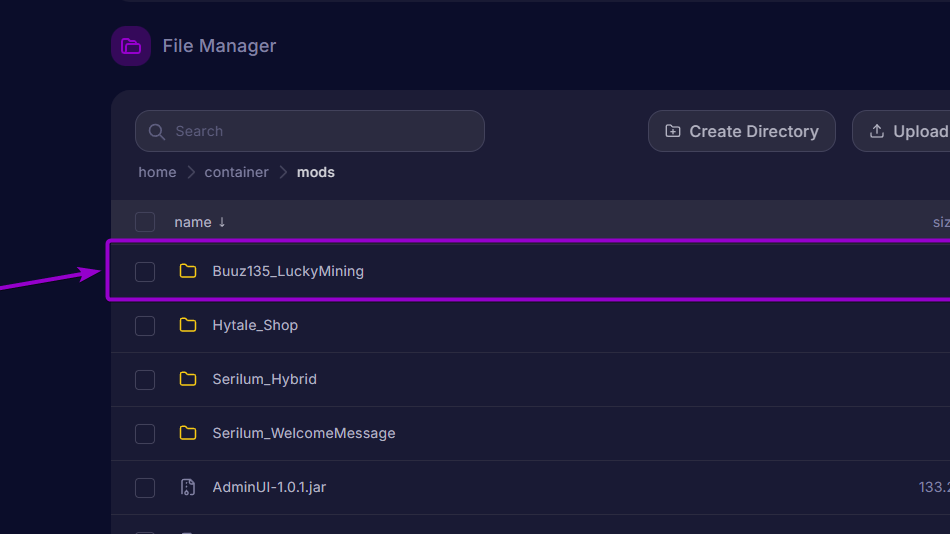Open the Buuz135_LuckyMining folder name

pyautogui.click(x=288, y=271)
